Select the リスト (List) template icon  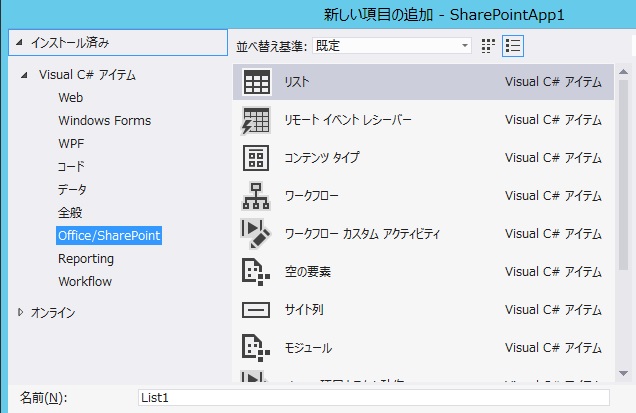[256, 82]
